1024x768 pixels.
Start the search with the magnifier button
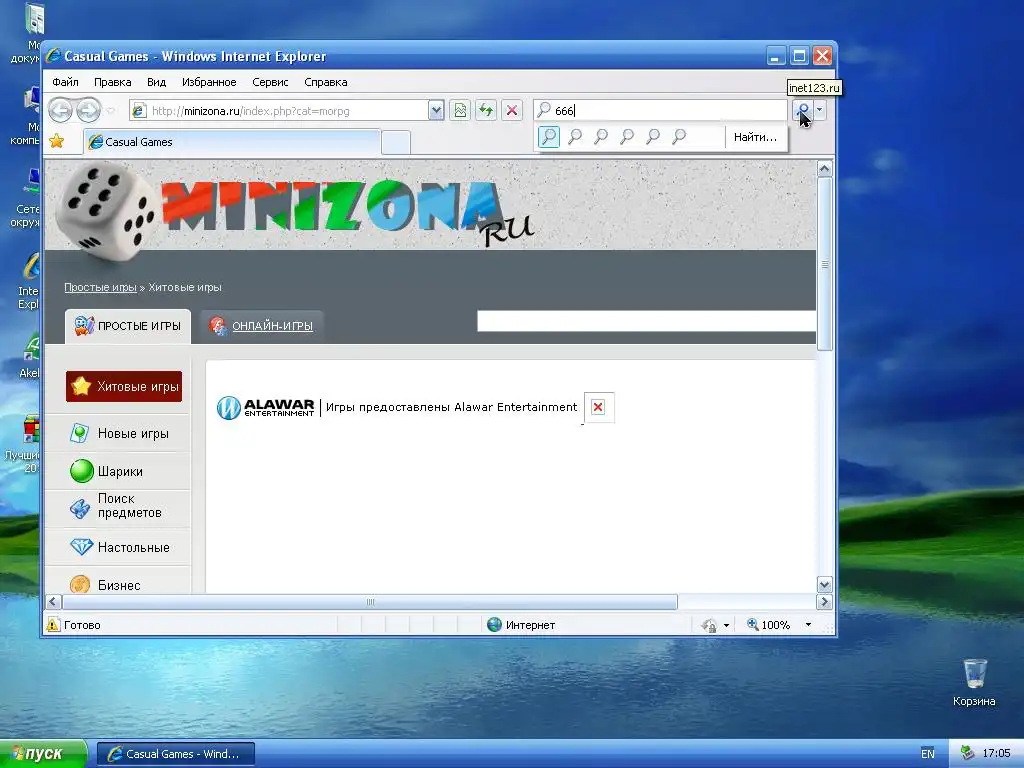pyautogui.click(x=803, y=110)
